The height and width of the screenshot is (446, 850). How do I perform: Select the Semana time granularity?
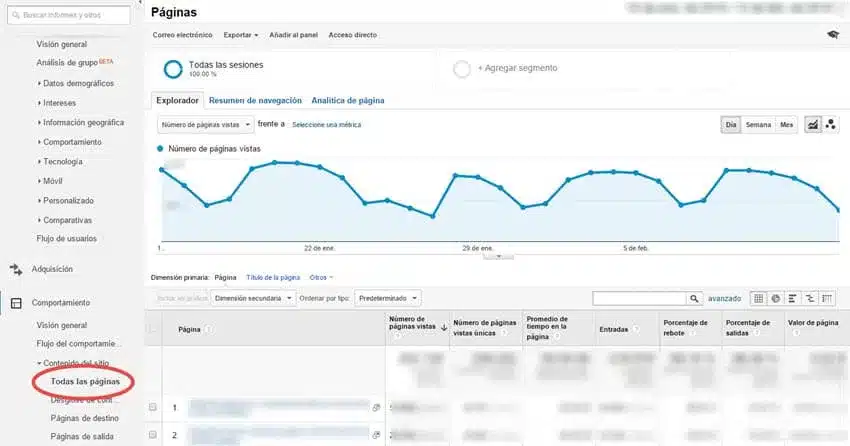758,125
